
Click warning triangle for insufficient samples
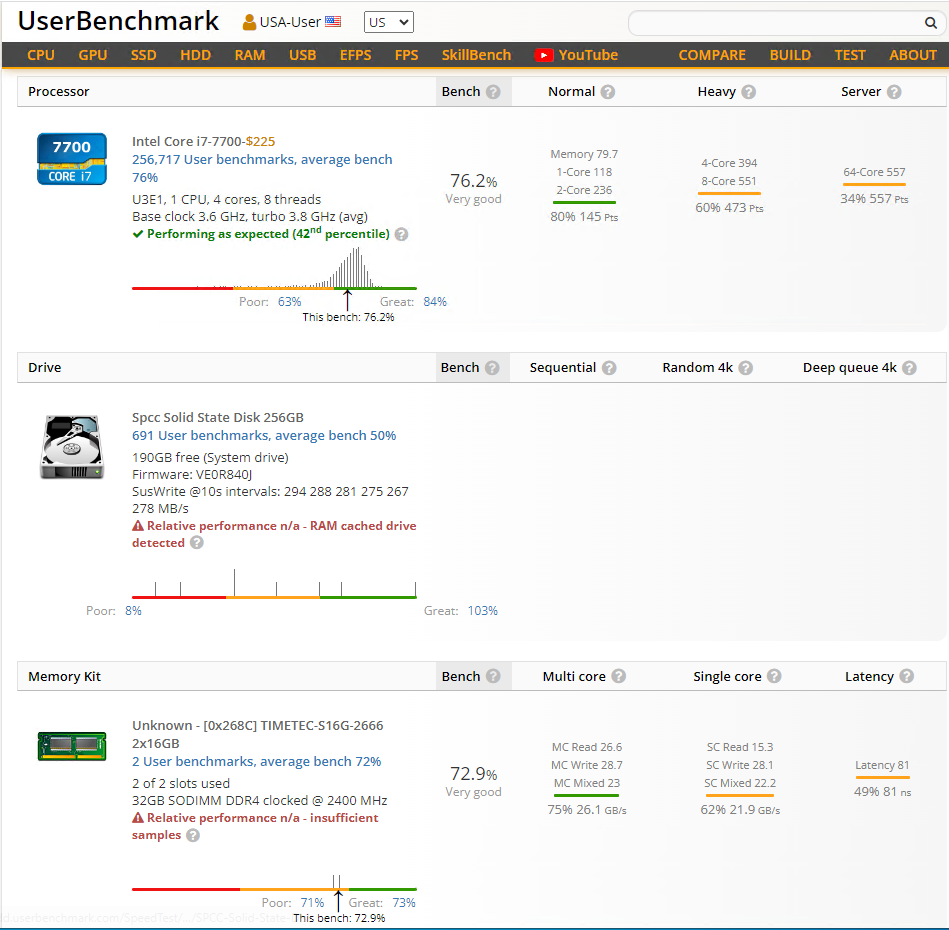(x=138, y=818)
